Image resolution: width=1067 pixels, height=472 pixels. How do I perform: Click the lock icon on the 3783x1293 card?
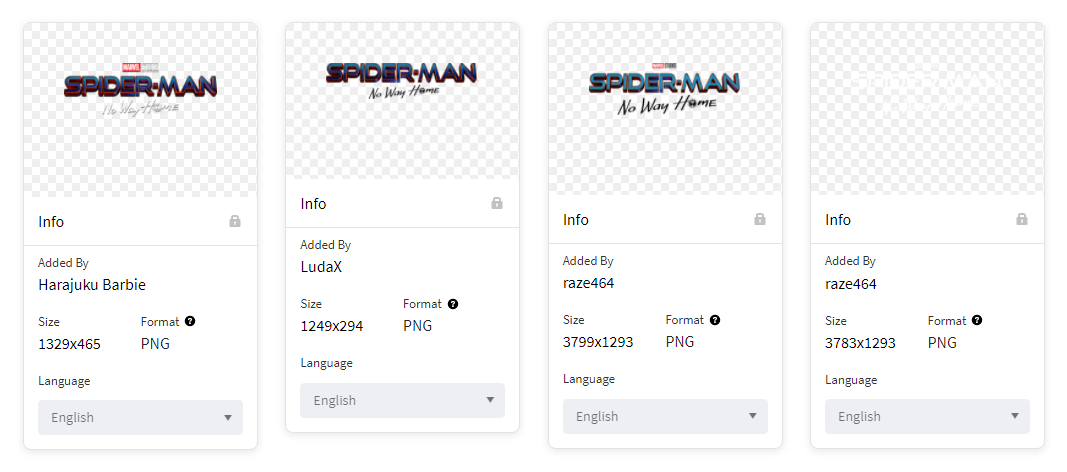tap(1022, 220)
